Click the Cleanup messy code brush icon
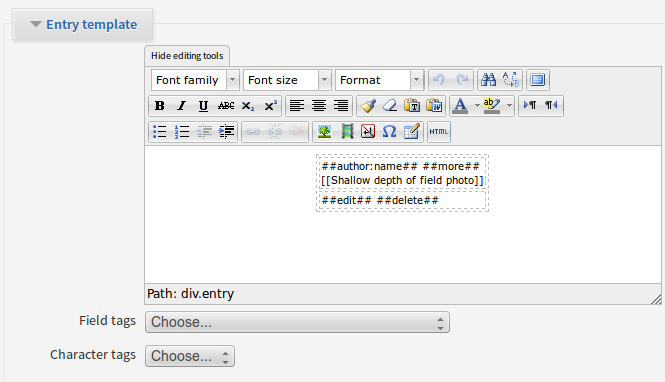 click(368, 106)
